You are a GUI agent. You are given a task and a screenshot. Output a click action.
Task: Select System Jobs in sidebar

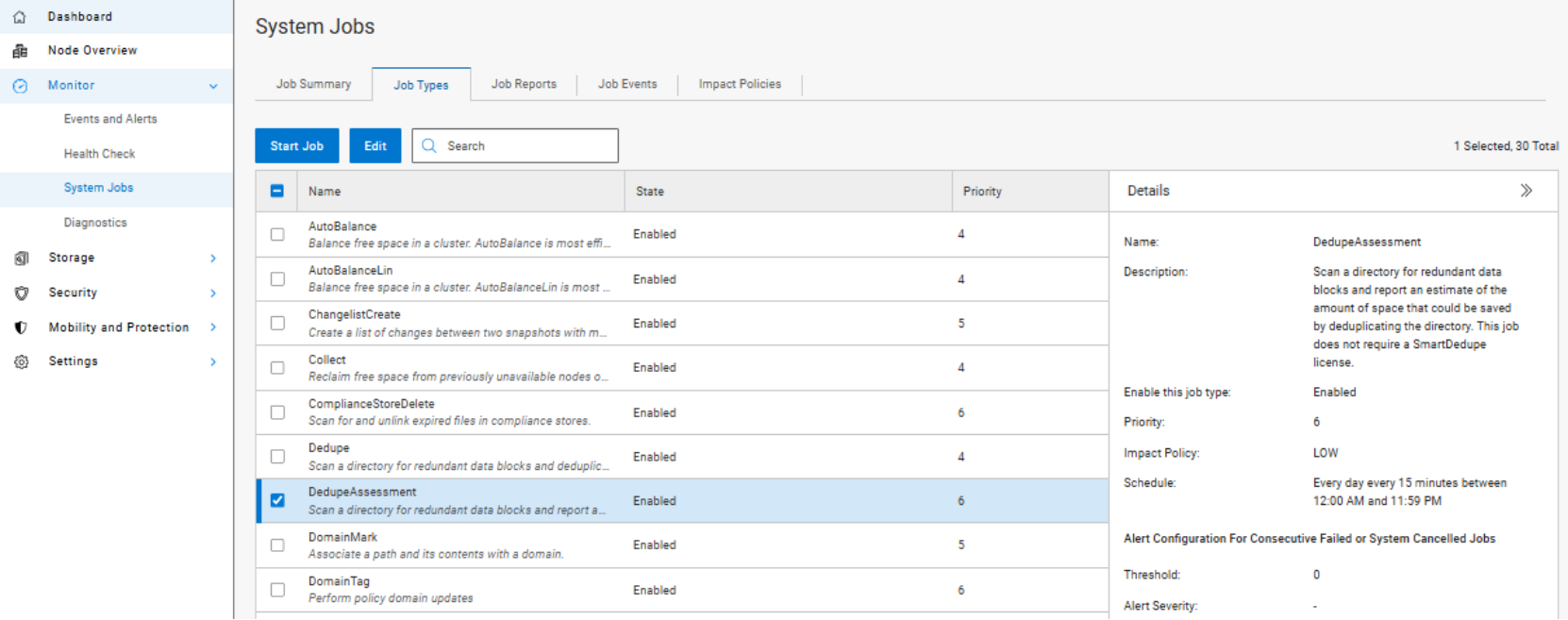[98, 188]
